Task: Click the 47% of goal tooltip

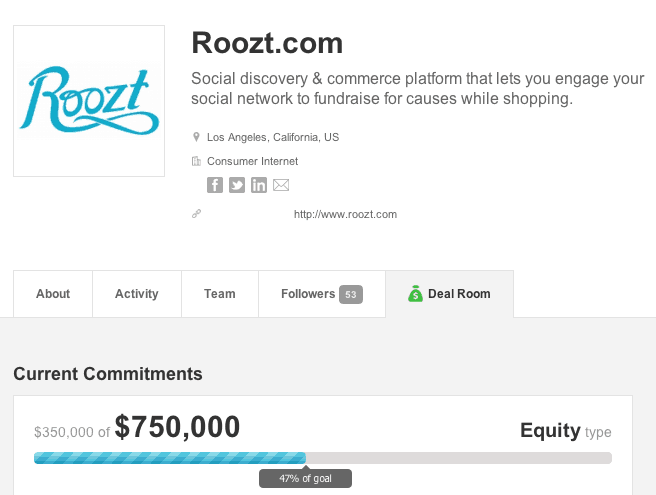Action: tap(305, 479)
